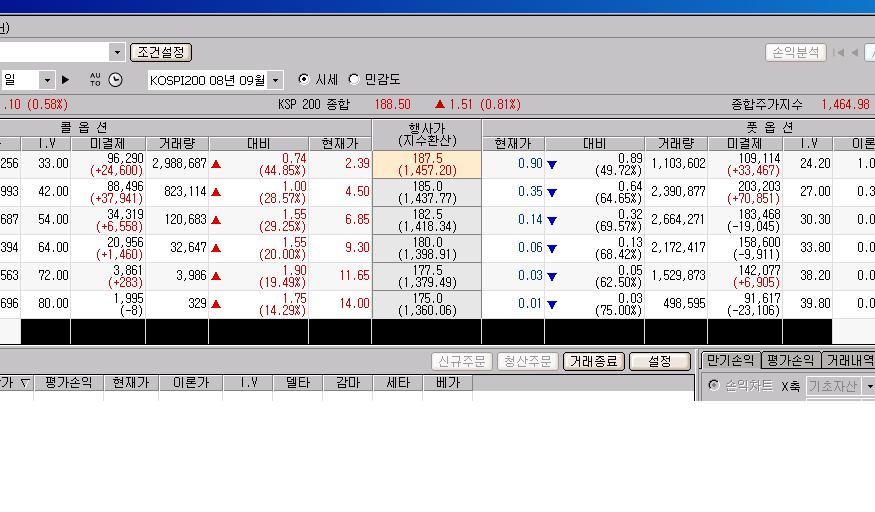Jump to first using the skip-back icon
The height and width of the screenshot is (512, 875).
coord(838,53)
